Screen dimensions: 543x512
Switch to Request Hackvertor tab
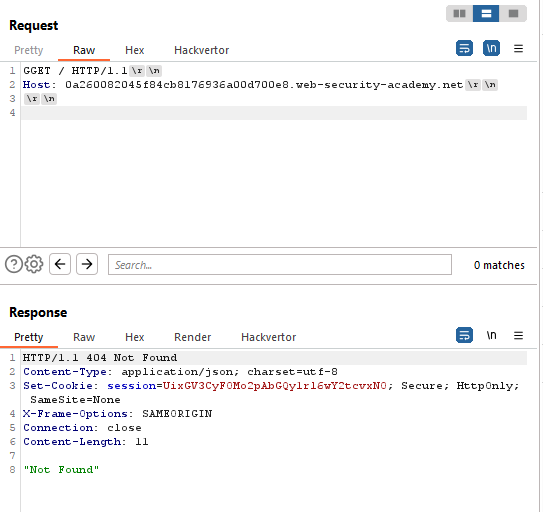tap(202, 50)
